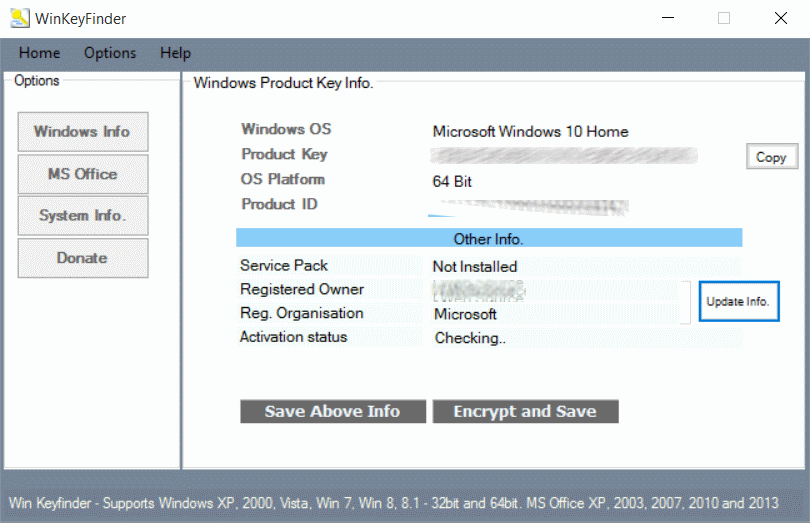Select the Windows Info button
The width and height of the screenshot is (810, 523).
83,132
